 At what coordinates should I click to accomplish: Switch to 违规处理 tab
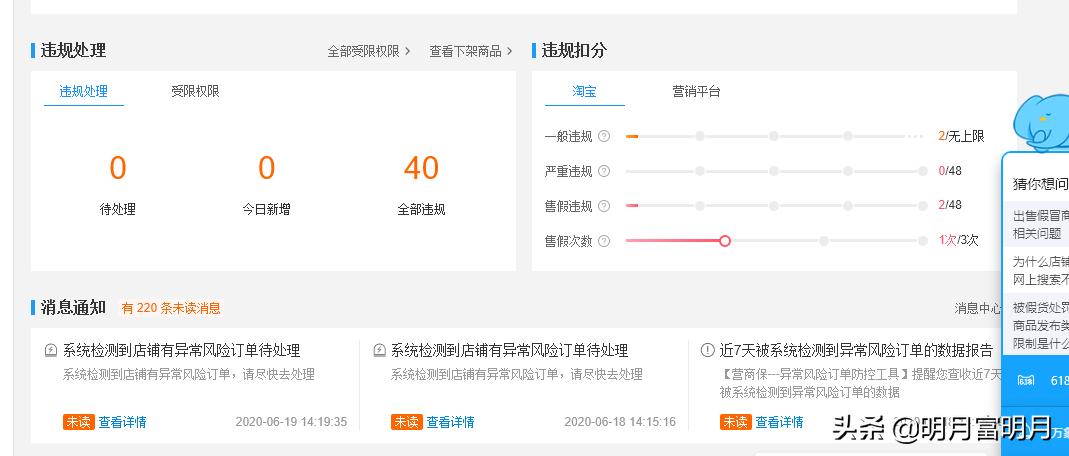click(84, 91)
